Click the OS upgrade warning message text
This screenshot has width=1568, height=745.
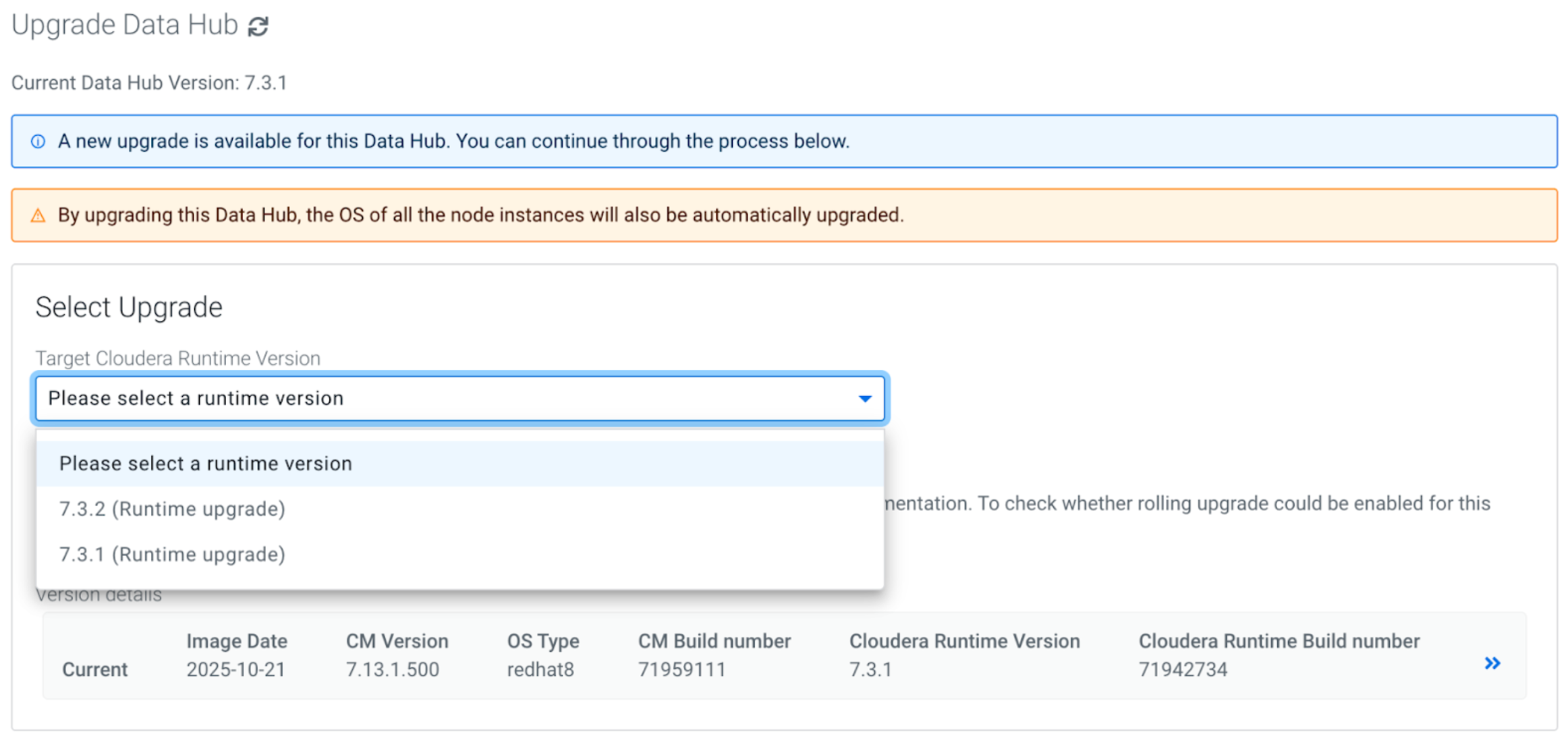point(480,216)
